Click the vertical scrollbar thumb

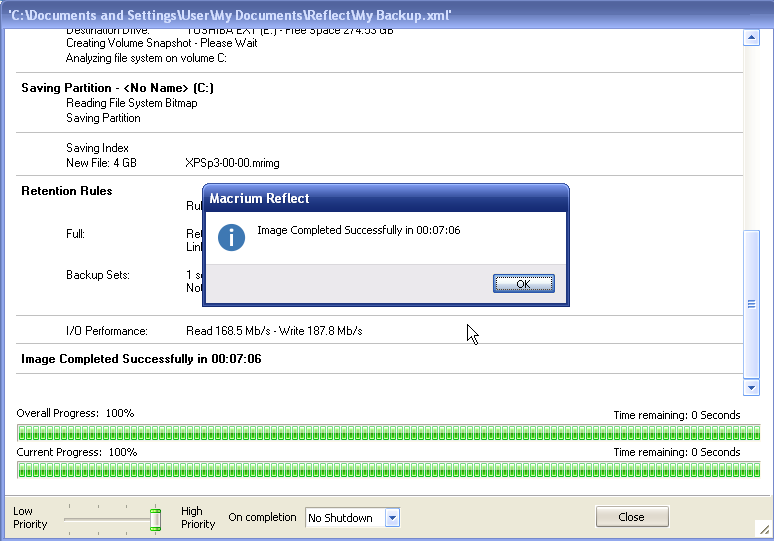coord(751,304)
